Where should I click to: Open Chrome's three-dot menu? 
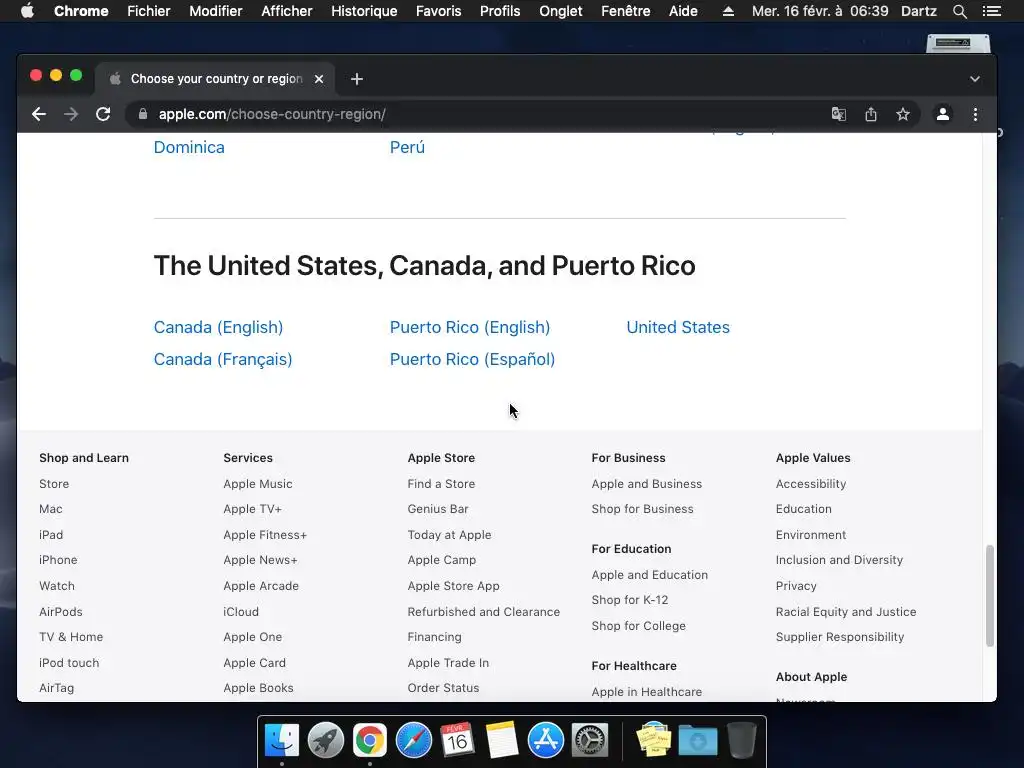click(x=975, y=114)
